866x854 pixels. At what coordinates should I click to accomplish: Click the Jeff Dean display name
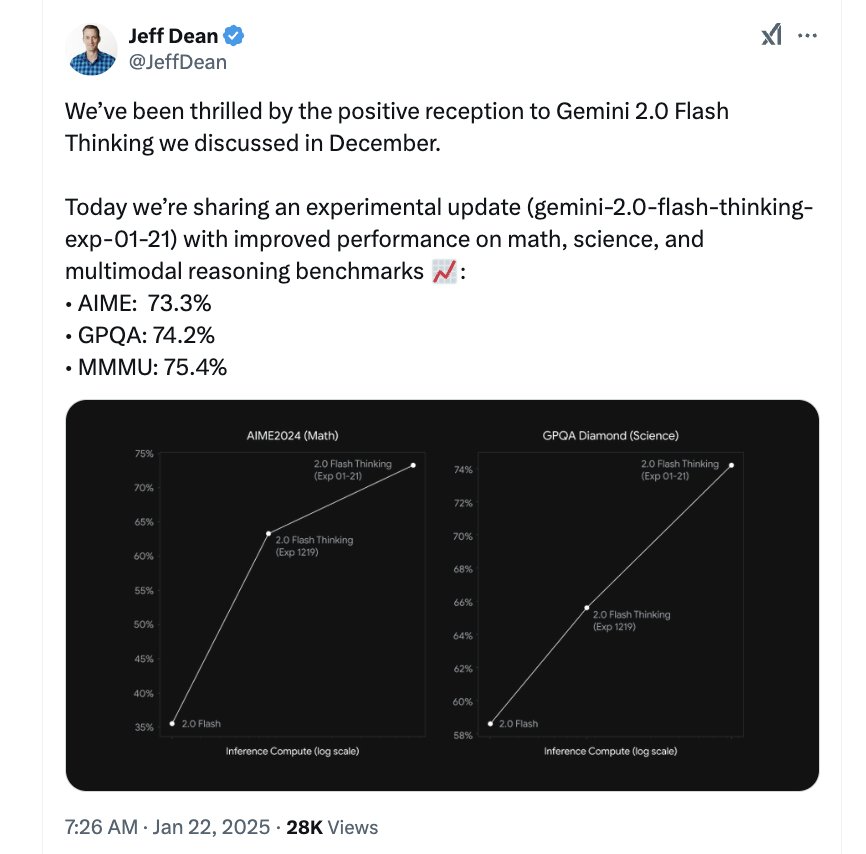pos(172,37)
